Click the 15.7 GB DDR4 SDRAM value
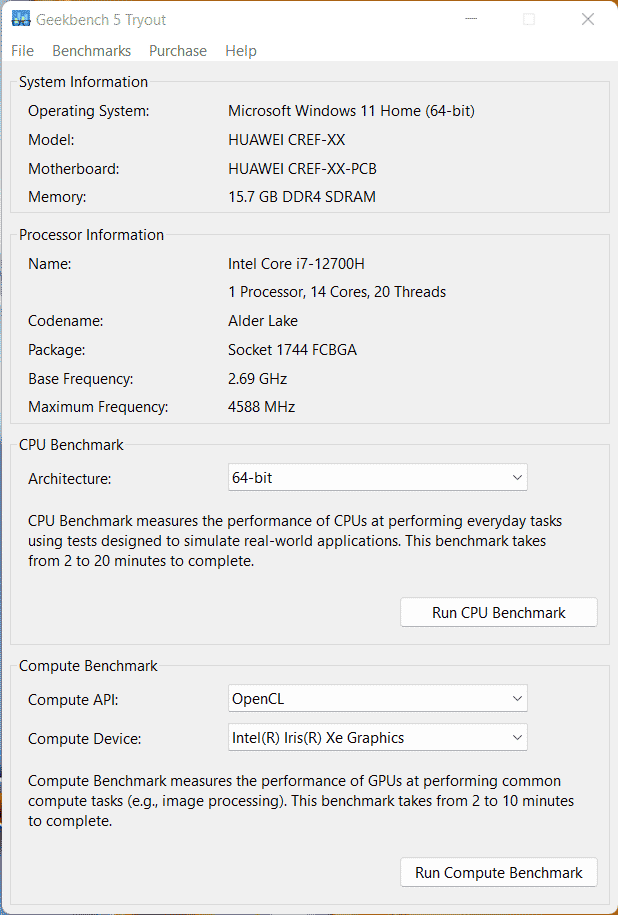Screen dimensions: 618x915 point(302,197)
